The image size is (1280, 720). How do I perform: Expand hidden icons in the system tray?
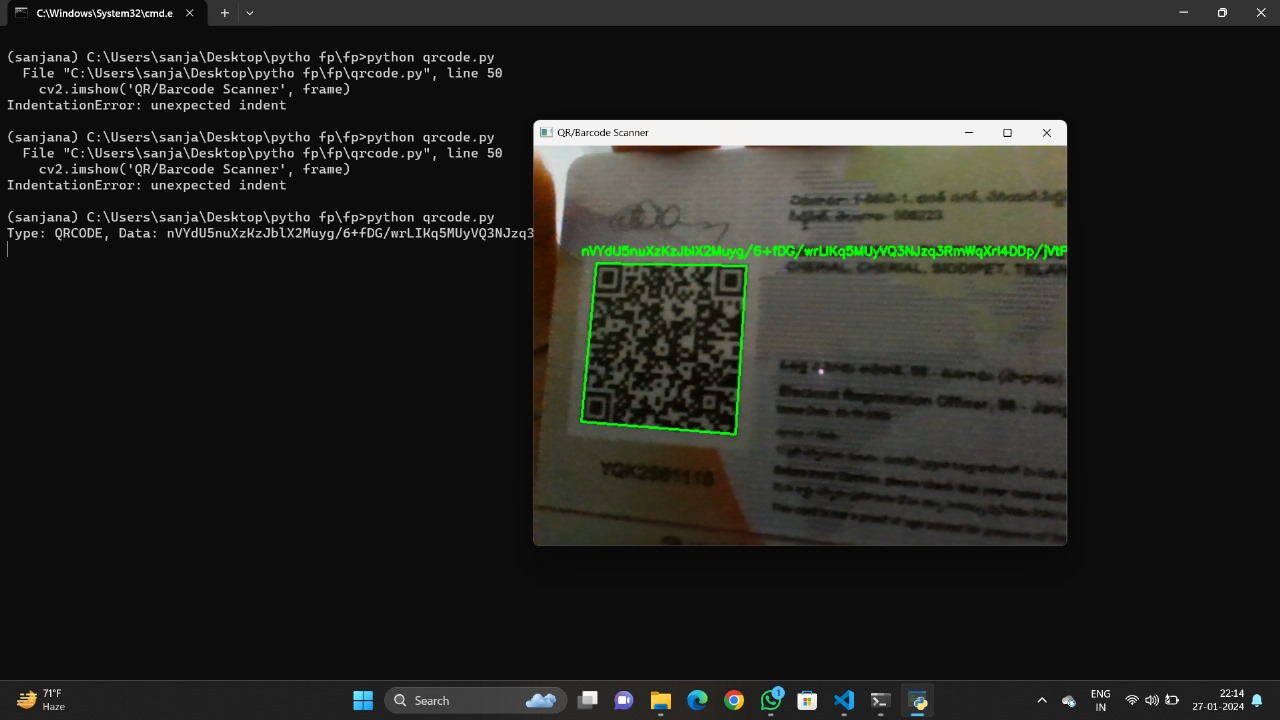tap(1042, 700)
